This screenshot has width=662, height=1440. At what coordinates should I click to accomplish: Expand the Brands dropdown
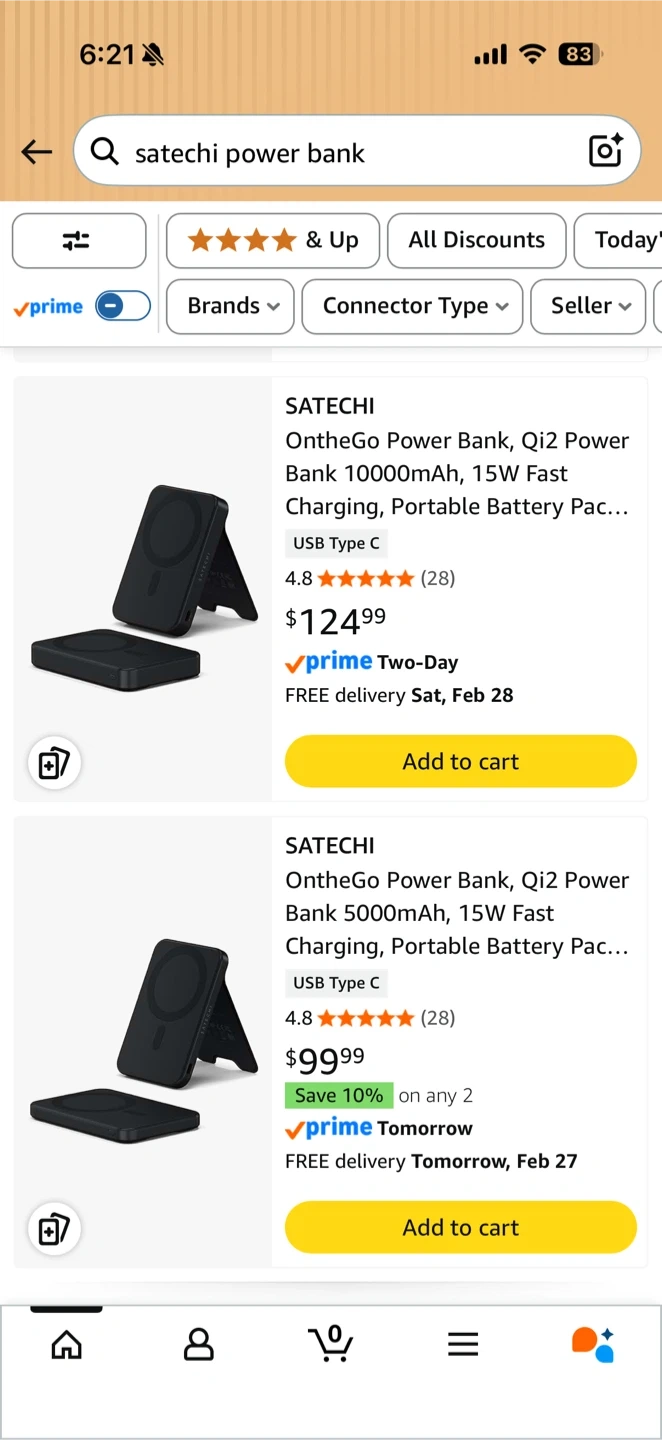[x=229, y=306]
